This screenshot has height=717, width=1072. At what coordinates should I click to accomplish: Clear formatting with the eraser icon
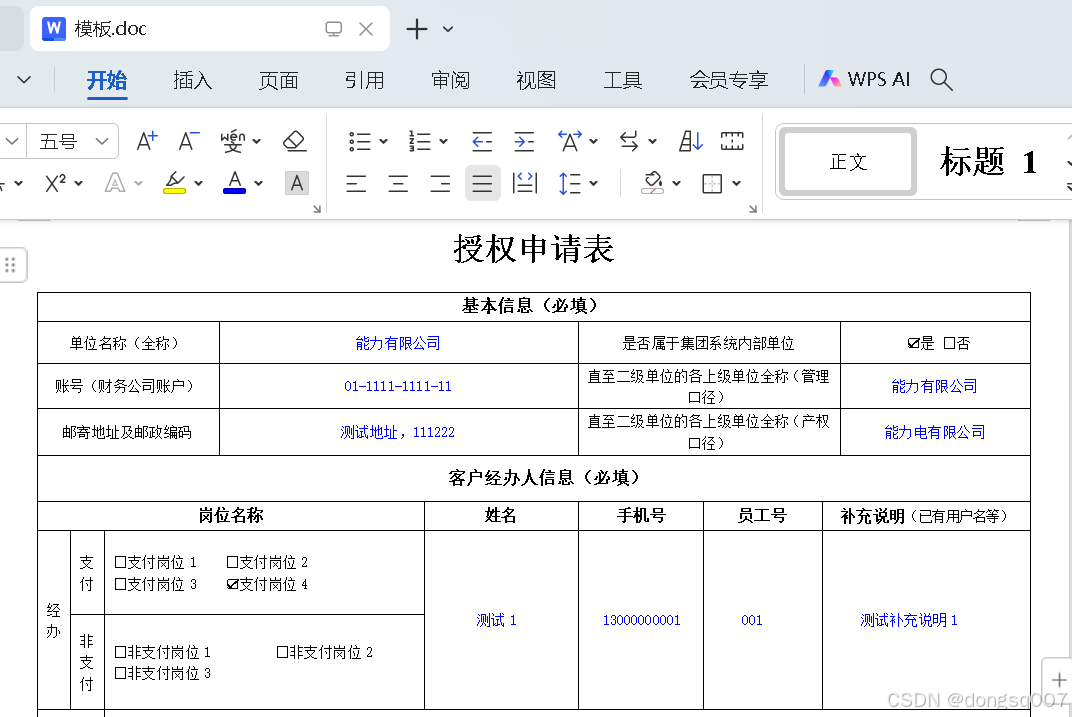point(295,141)
